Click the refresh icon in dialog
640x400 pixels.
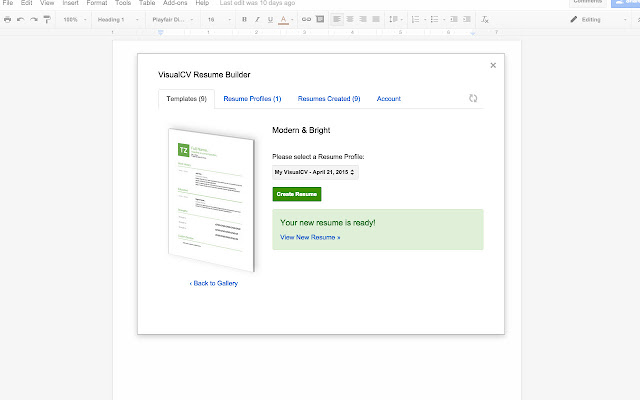pos(473,98)
